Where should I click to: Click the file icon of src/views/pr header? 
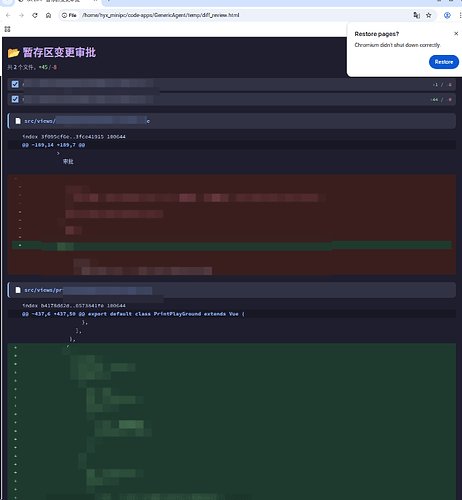[x=18, y=290]
